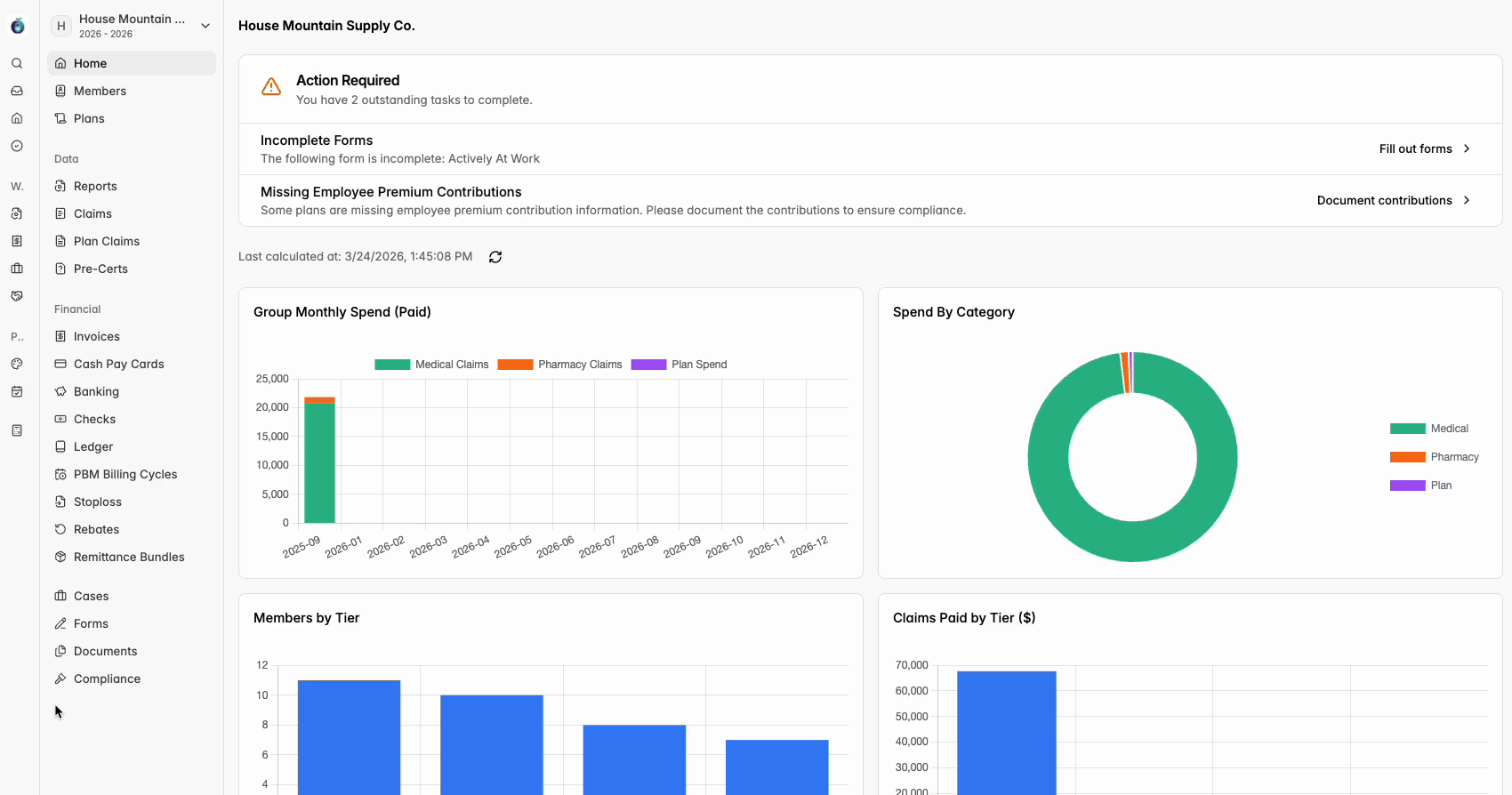This screenshot has height=795, width=1512.
Task: Open the inbox icon in the rail
Action: coord(17,91)
